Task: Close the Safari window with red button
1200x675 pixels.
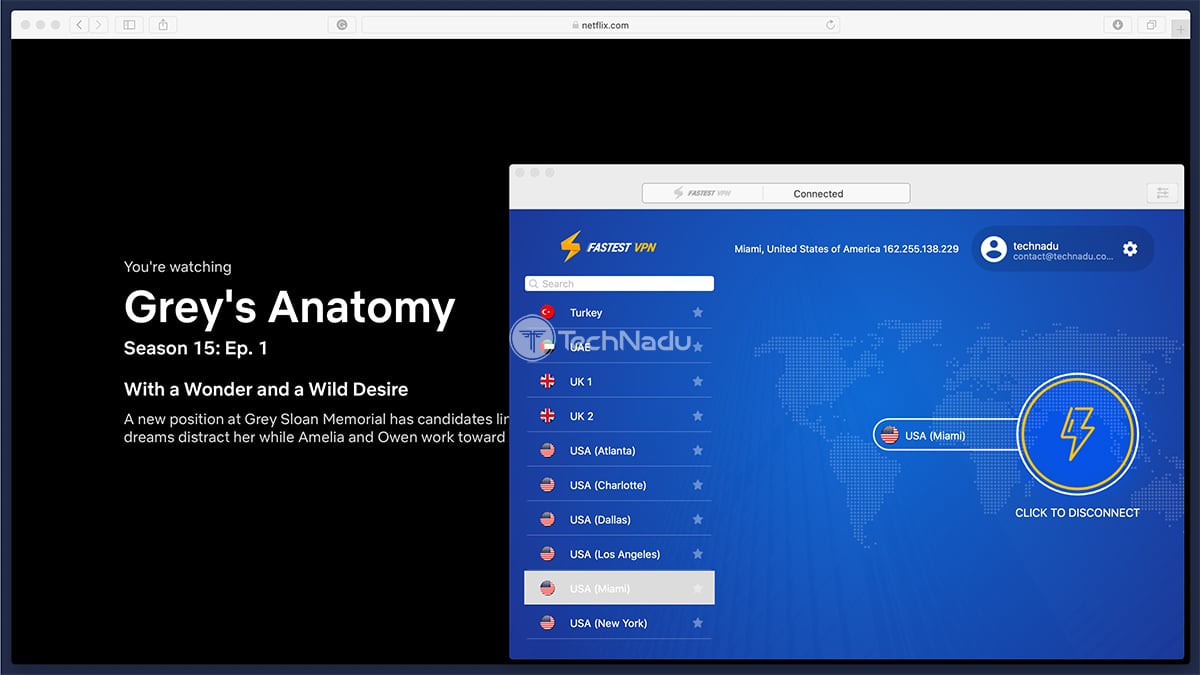Action: [x=26, y=25]
